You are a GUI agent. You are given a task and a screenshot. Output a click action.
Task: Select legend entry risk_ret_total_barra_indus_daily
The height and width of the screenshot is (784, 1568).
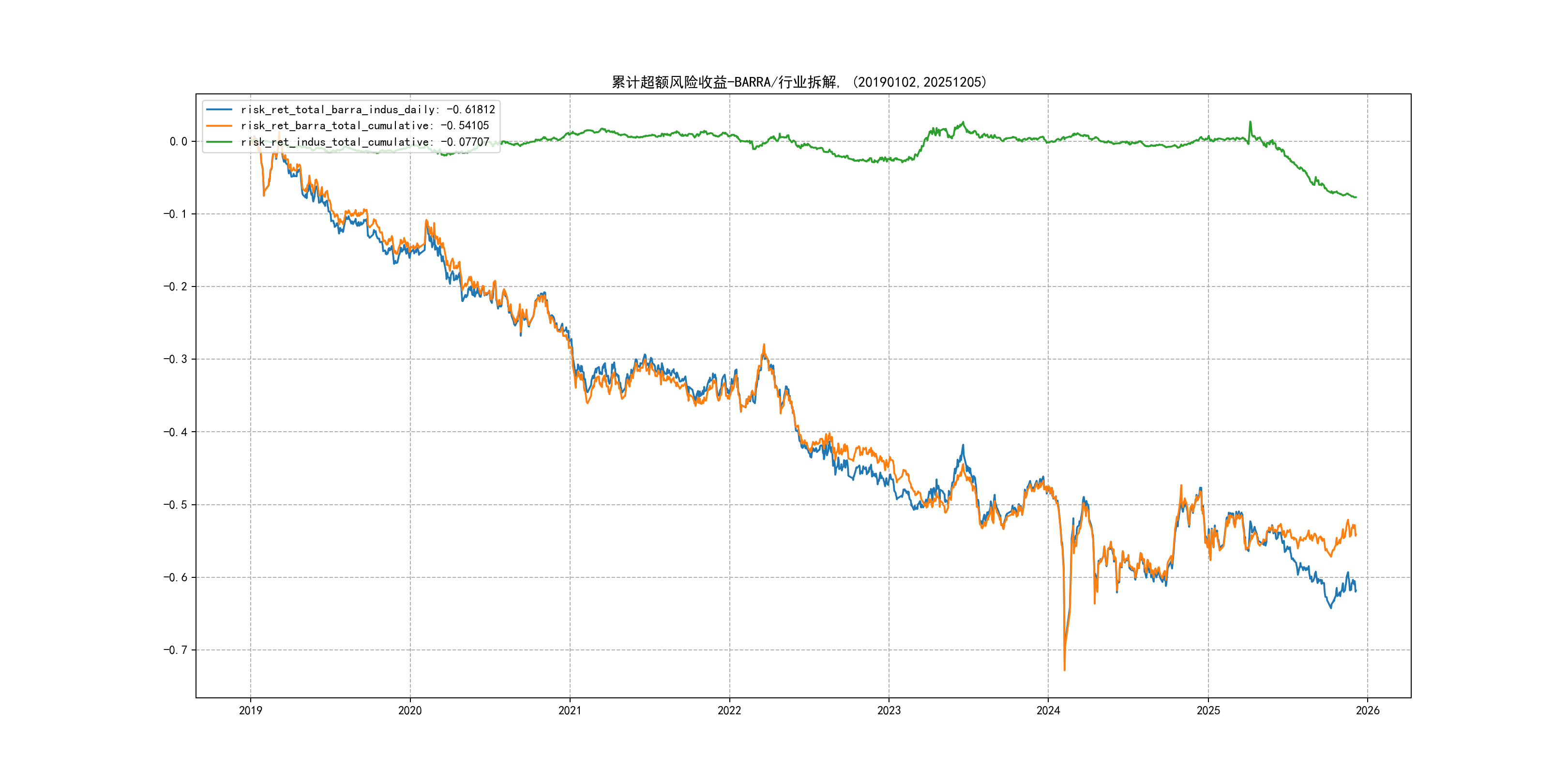click(368, 109)
